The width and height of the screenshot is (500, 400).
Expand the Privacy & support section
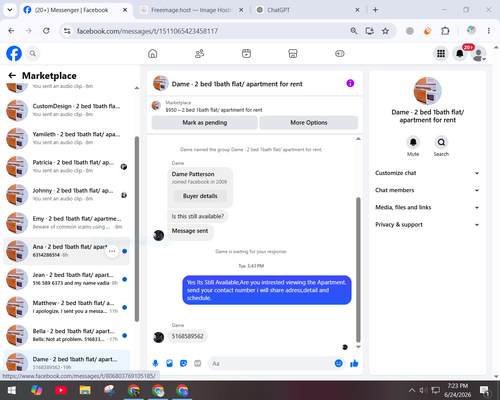(427, 225)
